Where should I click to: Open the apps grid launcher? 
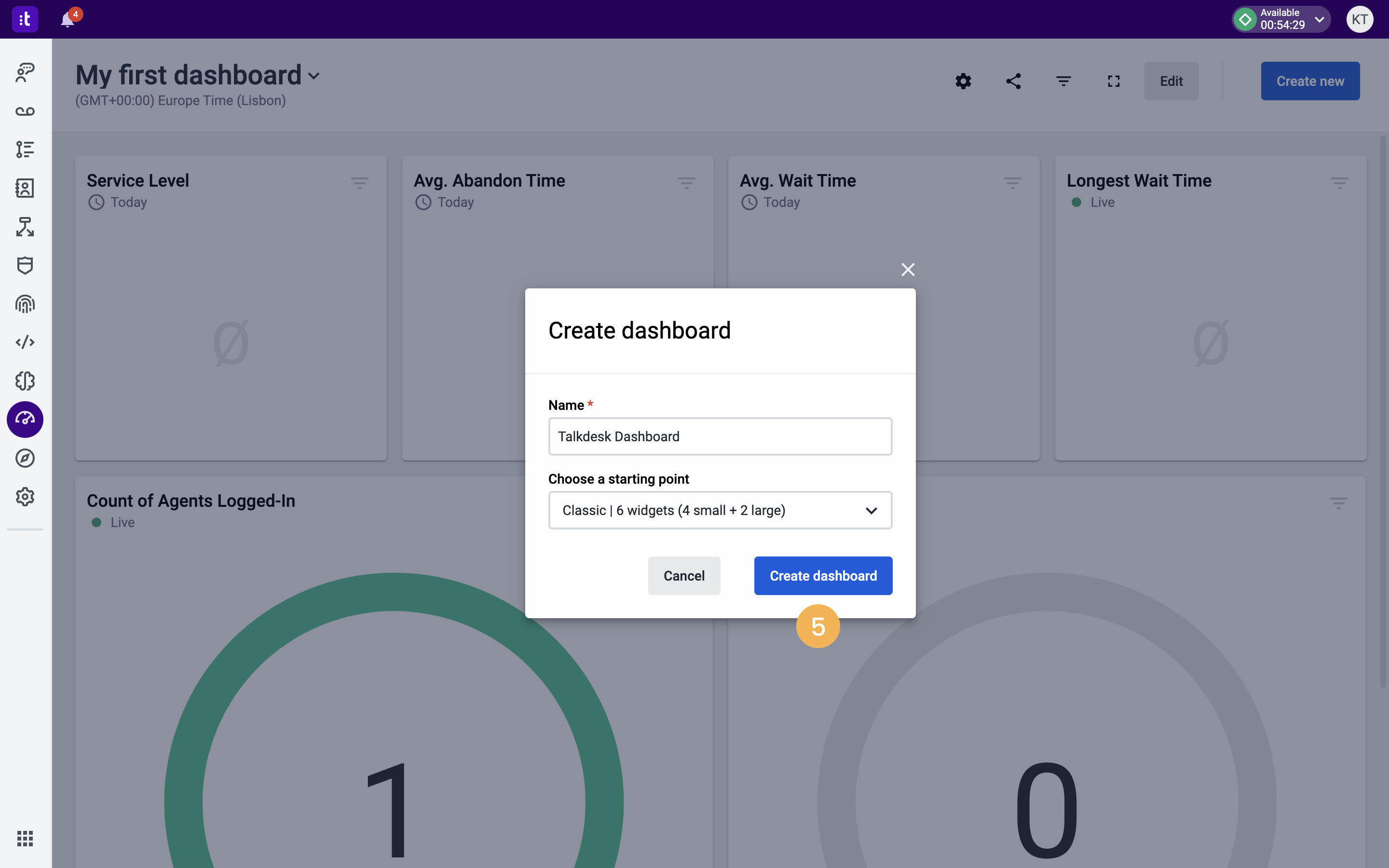click(x=25, y=838)
